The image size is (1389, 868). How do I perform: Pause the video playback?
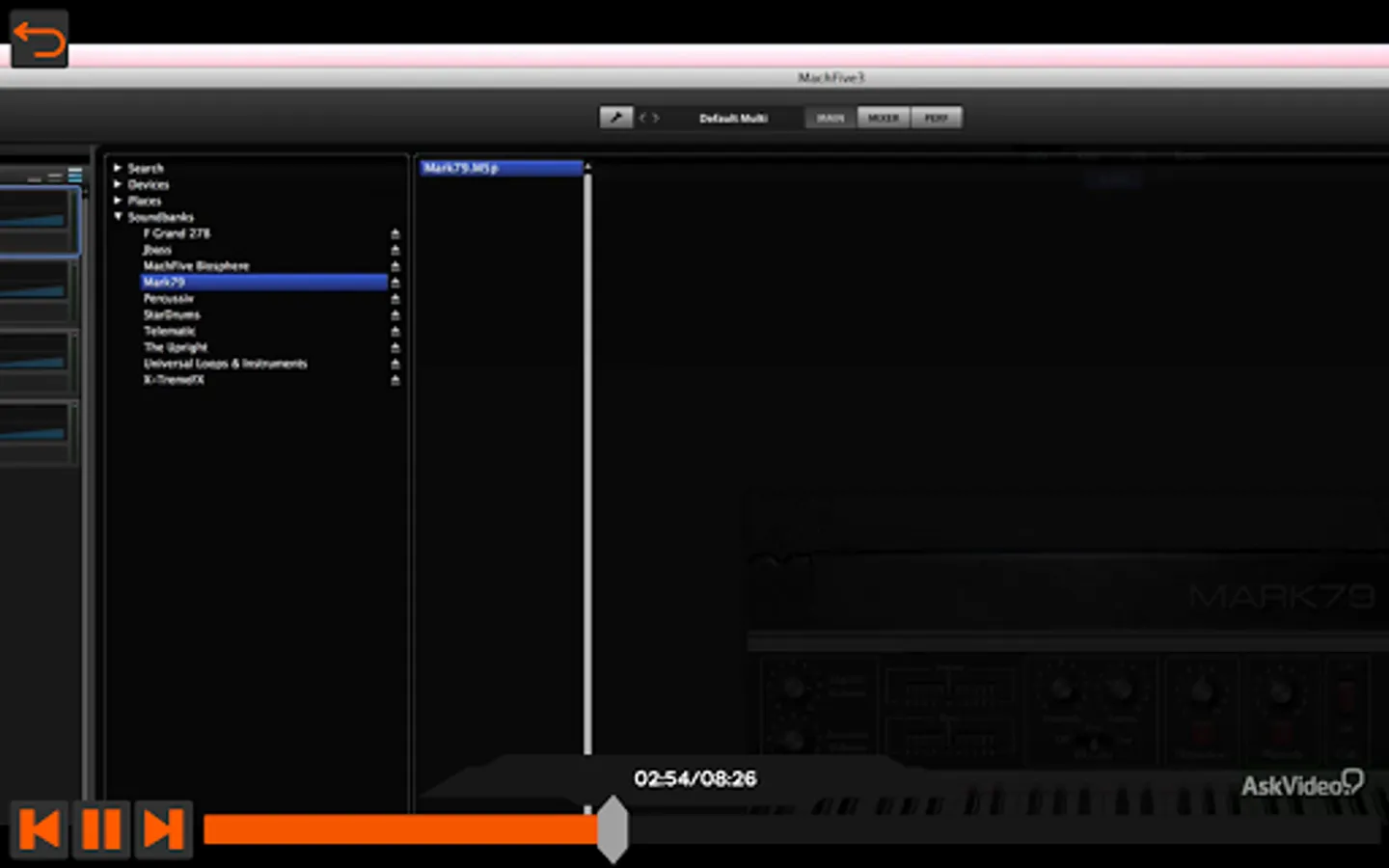click(x=101, y=829)
